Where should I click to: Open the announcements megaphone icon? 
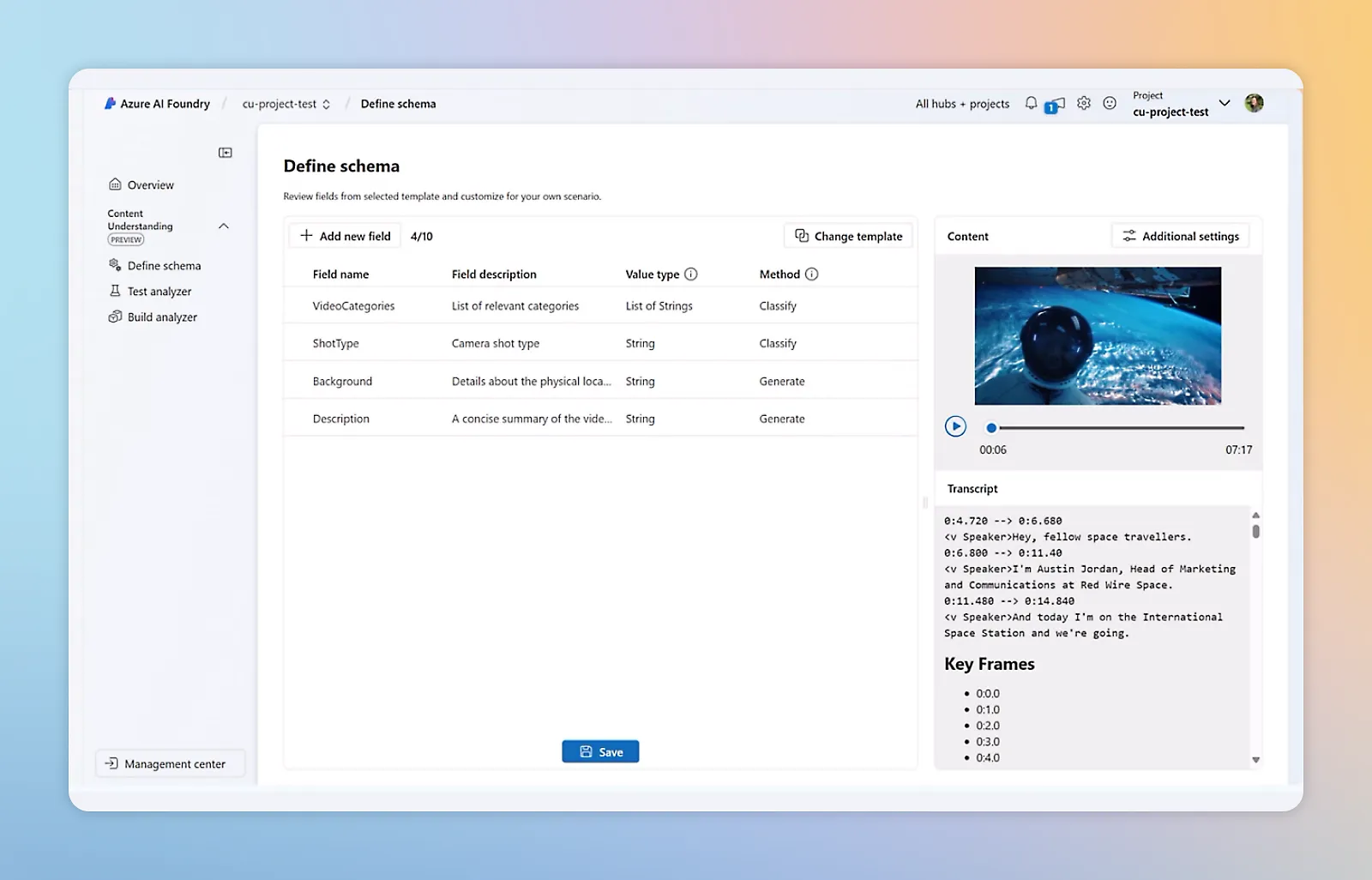pos(1056,105)
